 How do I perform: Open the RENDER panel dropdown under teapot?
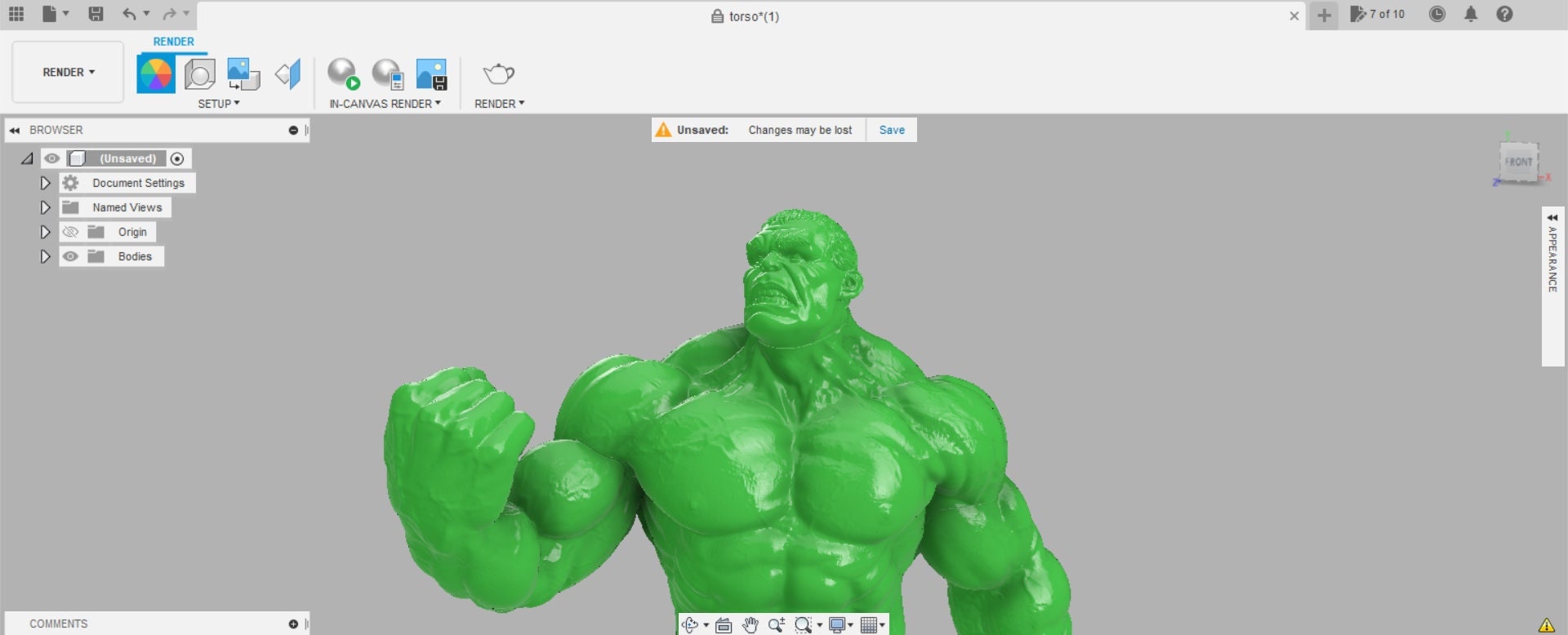coord(499,104)
